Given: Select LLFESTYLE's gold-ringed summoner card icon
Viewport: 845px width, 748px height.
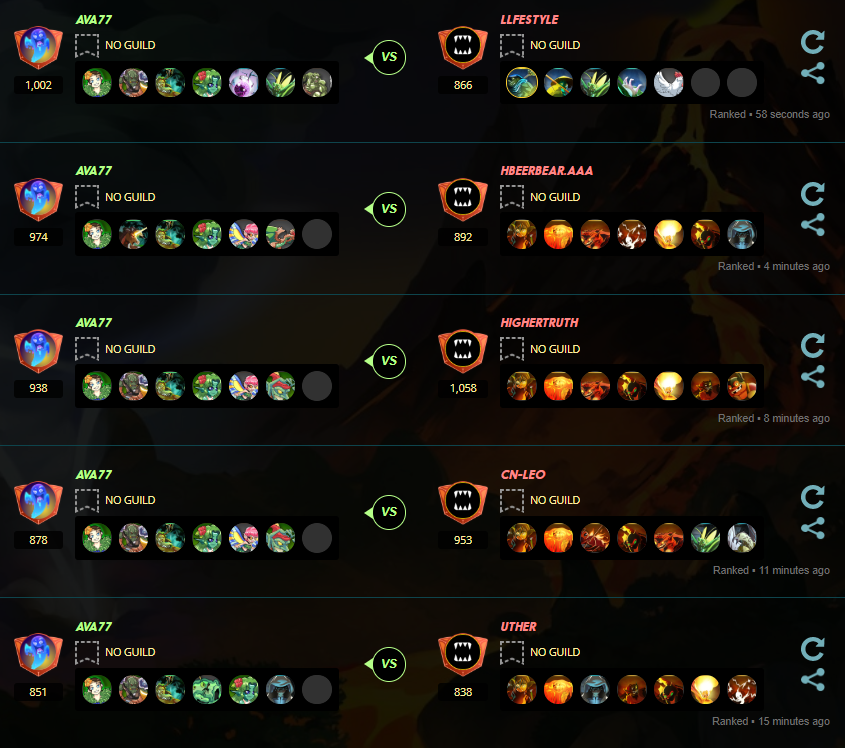Looking at the screenshot, I should click(x=522, y=82).
